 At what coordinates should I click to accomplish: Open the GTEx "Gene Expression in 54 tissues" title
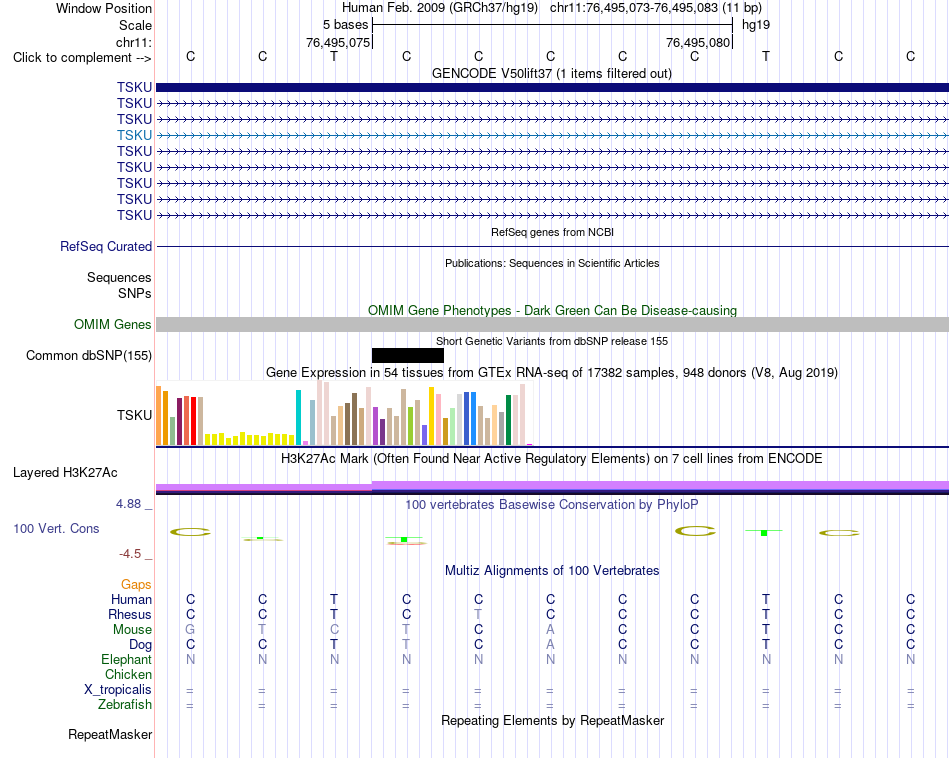[551, 373]
